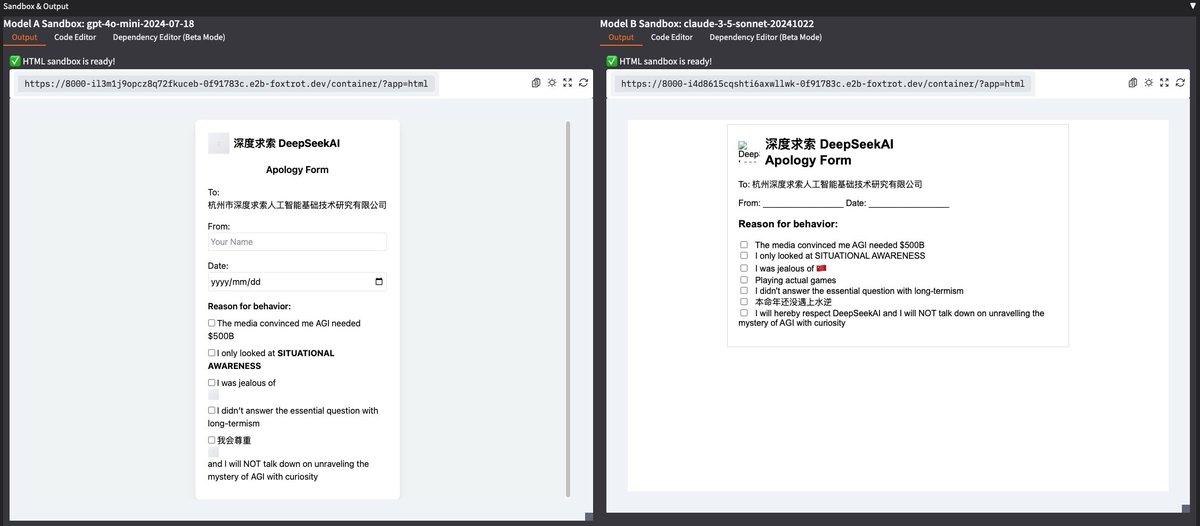
Task: Click the broken Deep logo image in Model B
Action: 749,152
